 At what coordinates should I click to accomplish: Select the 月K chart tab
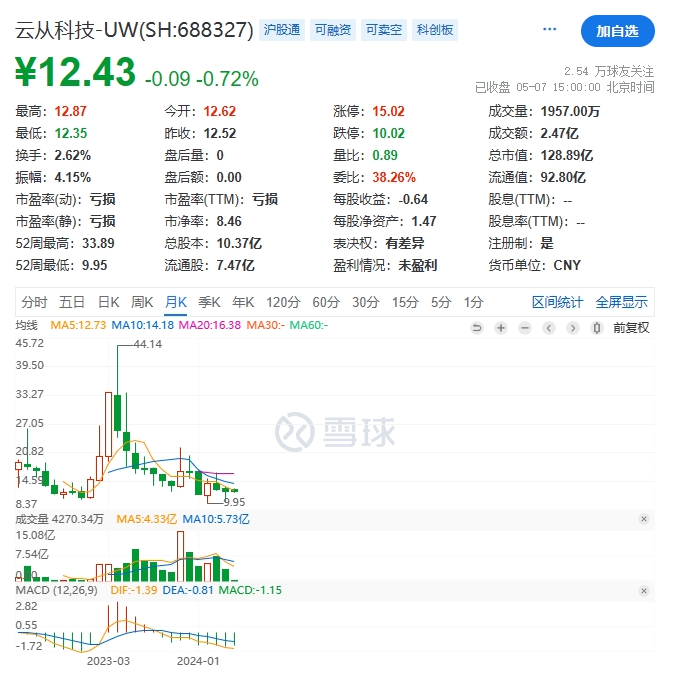(176, 302)
